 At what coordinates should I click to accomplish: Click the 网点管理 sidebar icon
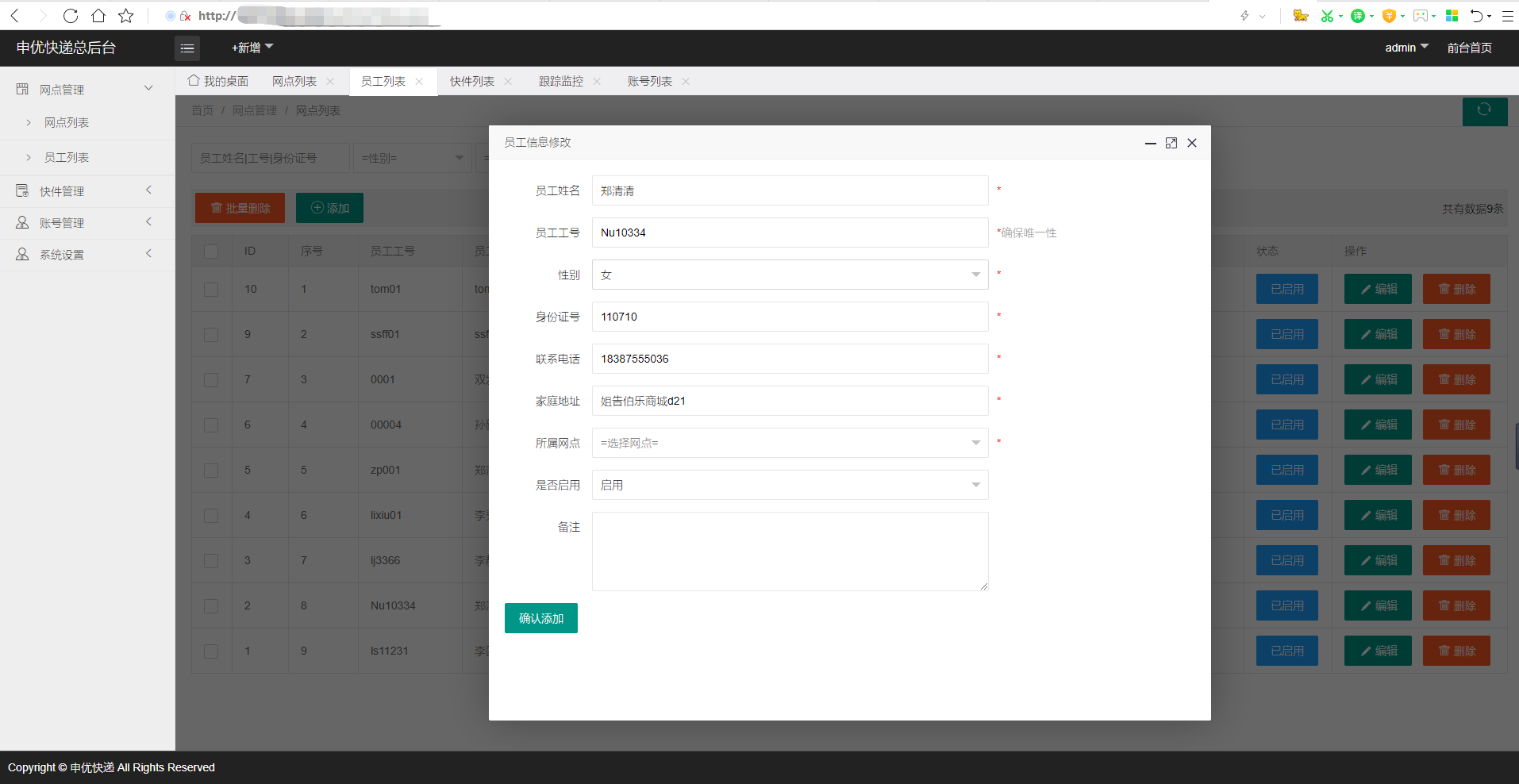(x=22, y=89)
